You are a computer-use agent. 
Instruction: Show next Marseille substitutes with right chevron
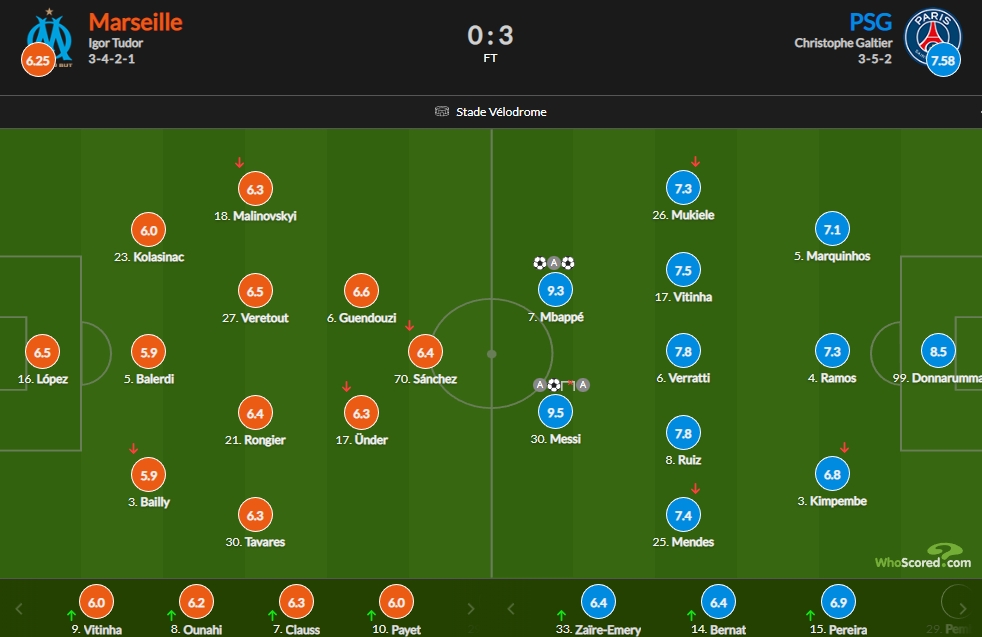click(x=471, y=608)
